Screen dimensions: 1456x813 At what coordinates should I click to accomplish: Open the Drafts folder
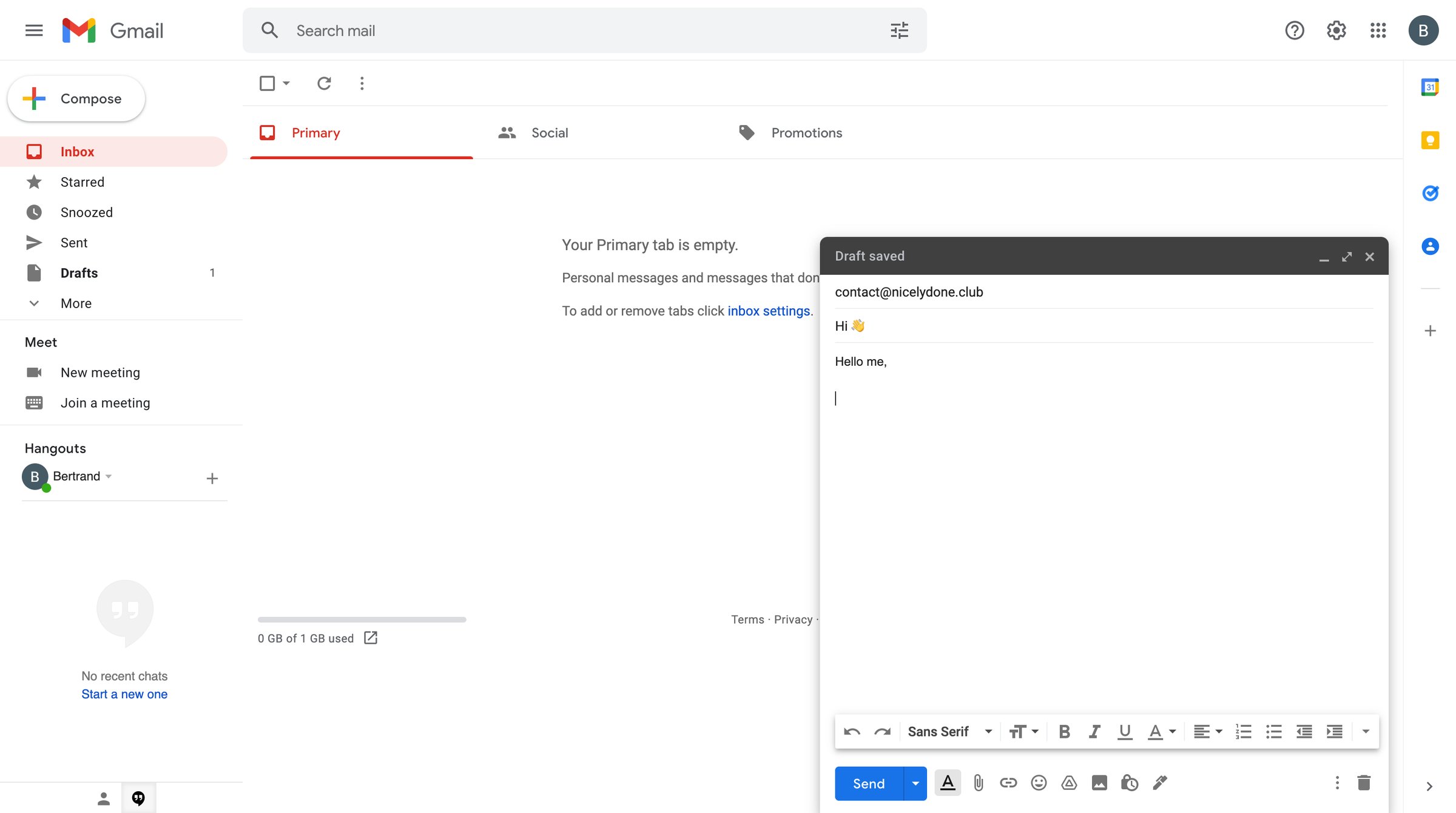pyautogui.click(x=79, y=273)
